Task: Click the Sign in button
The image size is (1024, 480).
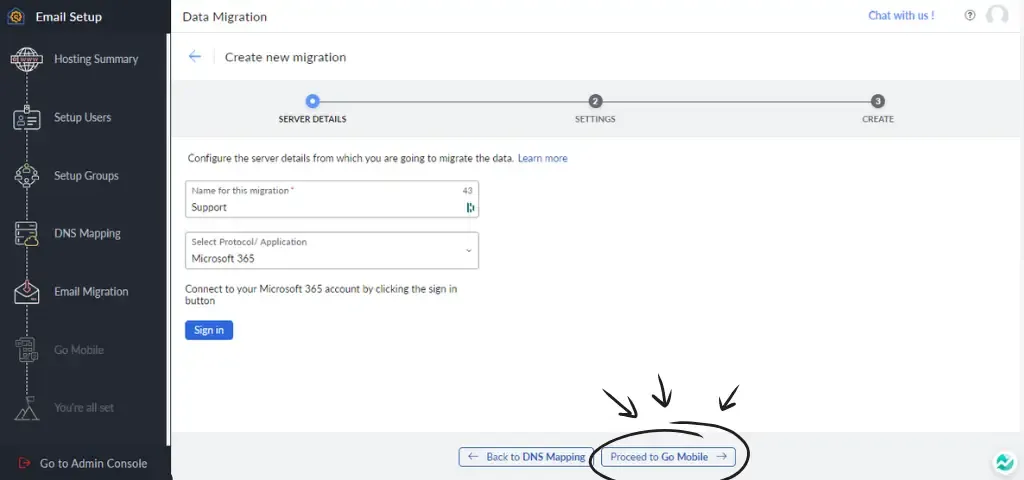Action: click(x=209, y=330)
